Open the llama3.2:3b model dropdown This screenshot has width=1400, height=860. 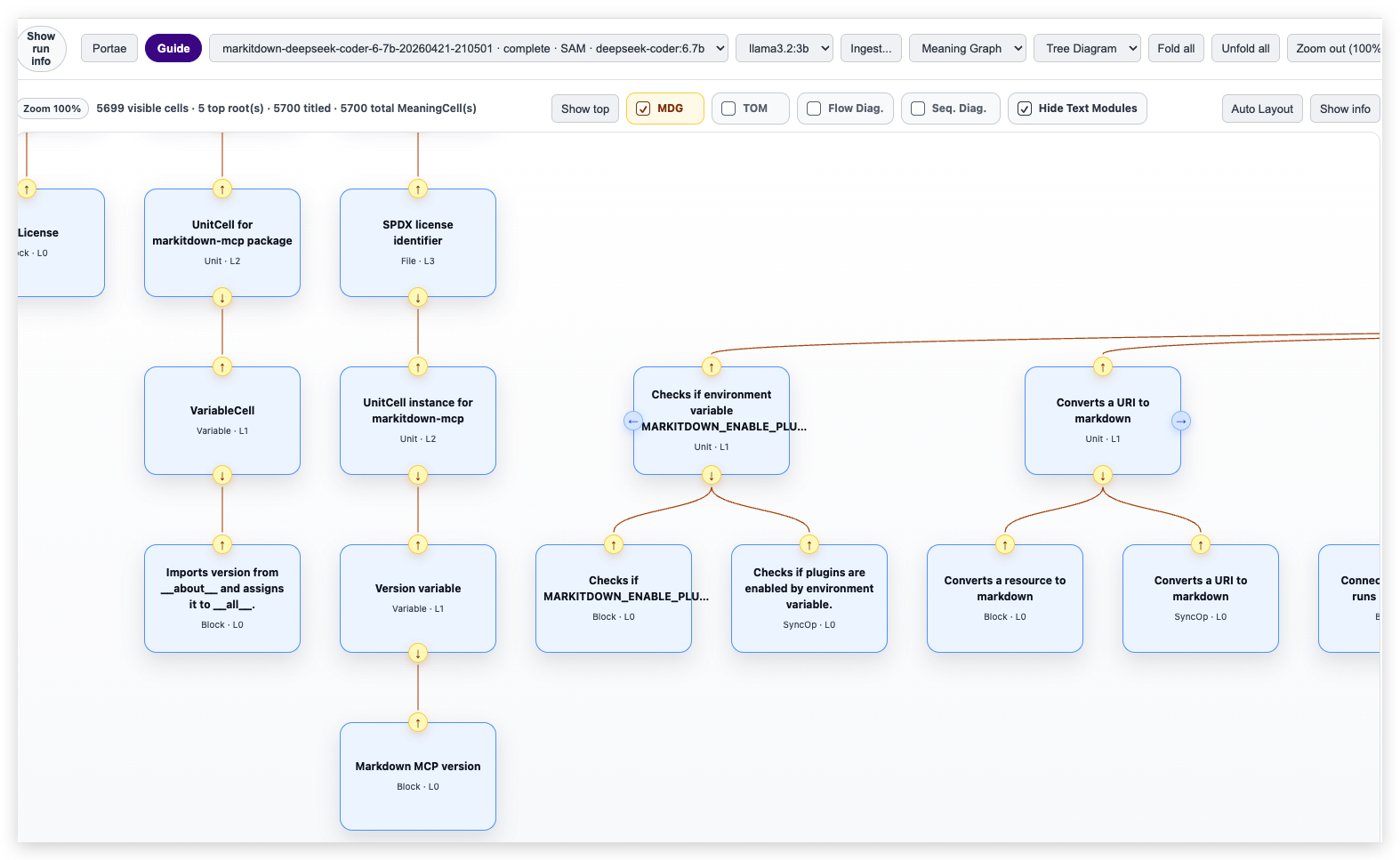pyautogui.click(x=784, y=48)
